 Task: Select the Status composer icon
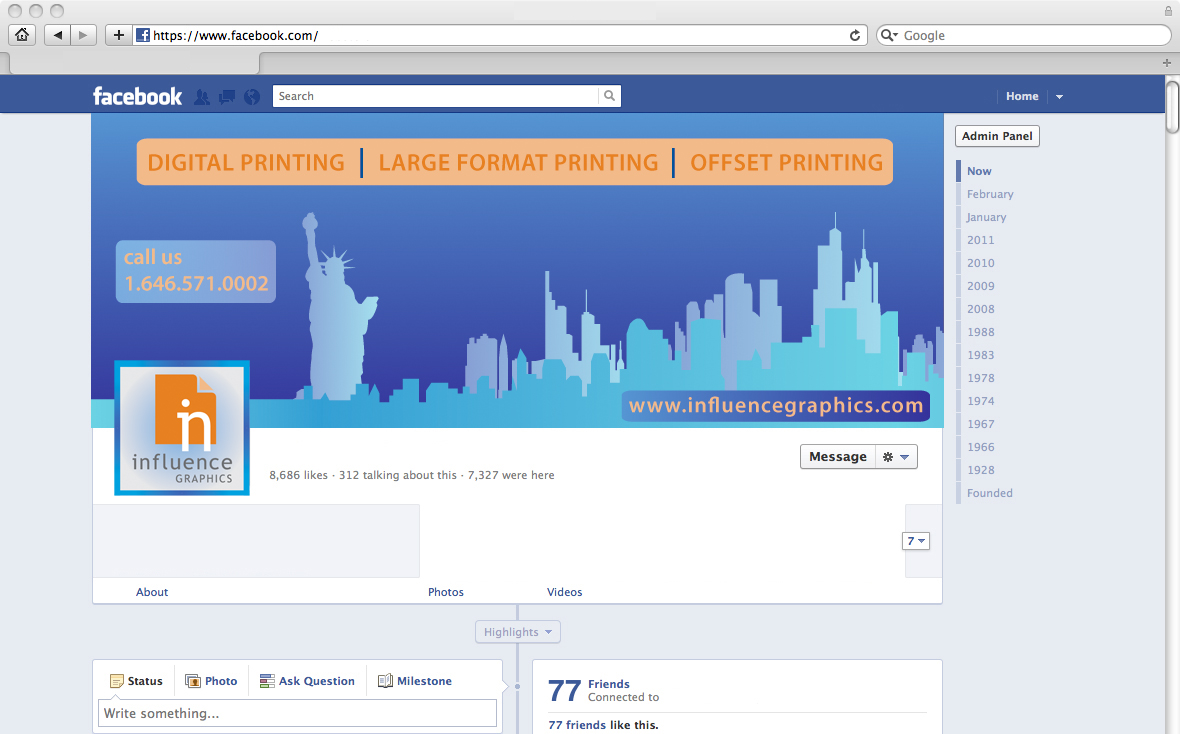(117, 680)
